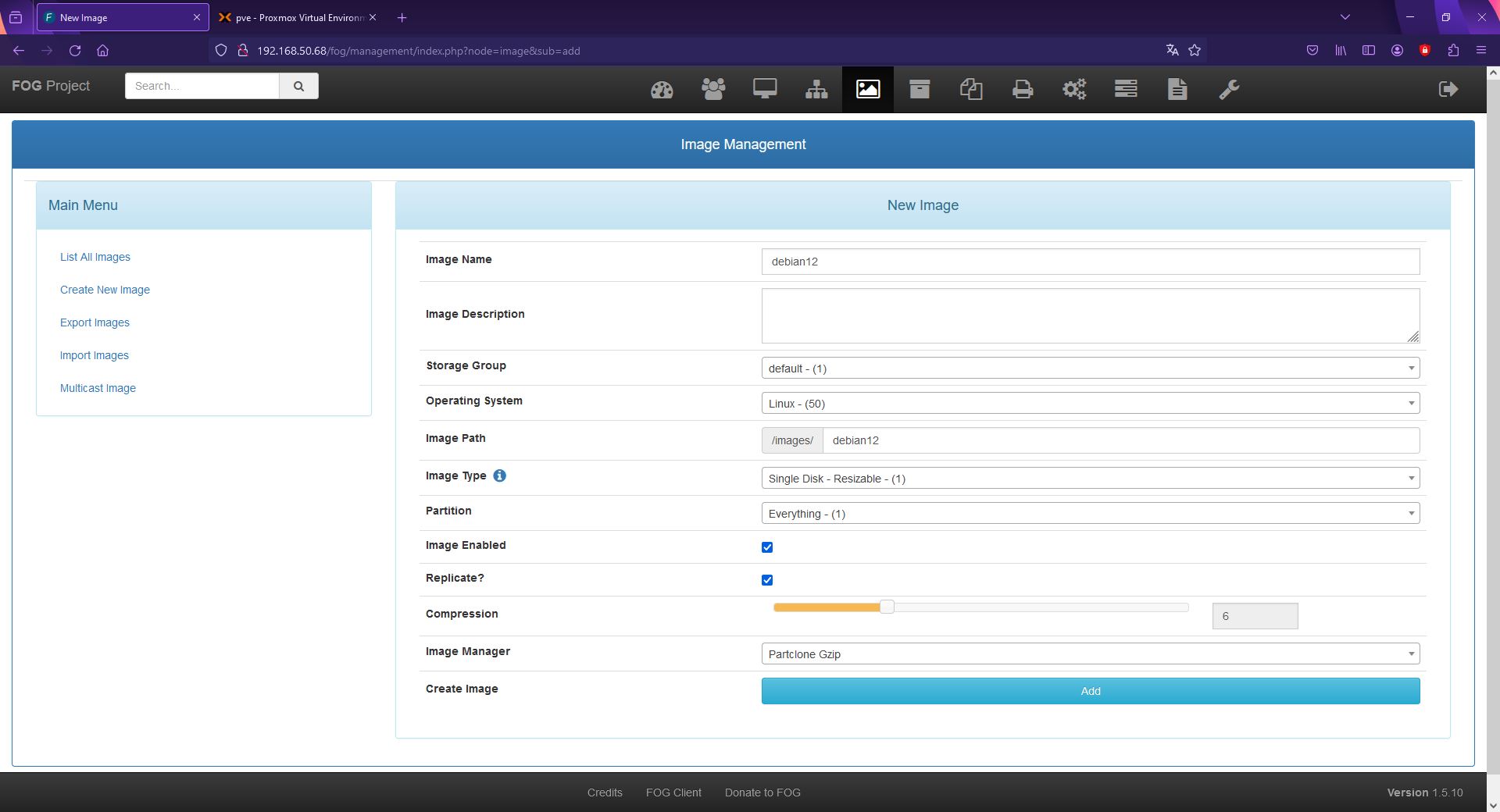
Task: Open Multicast Image link
Action: [98, 388]
